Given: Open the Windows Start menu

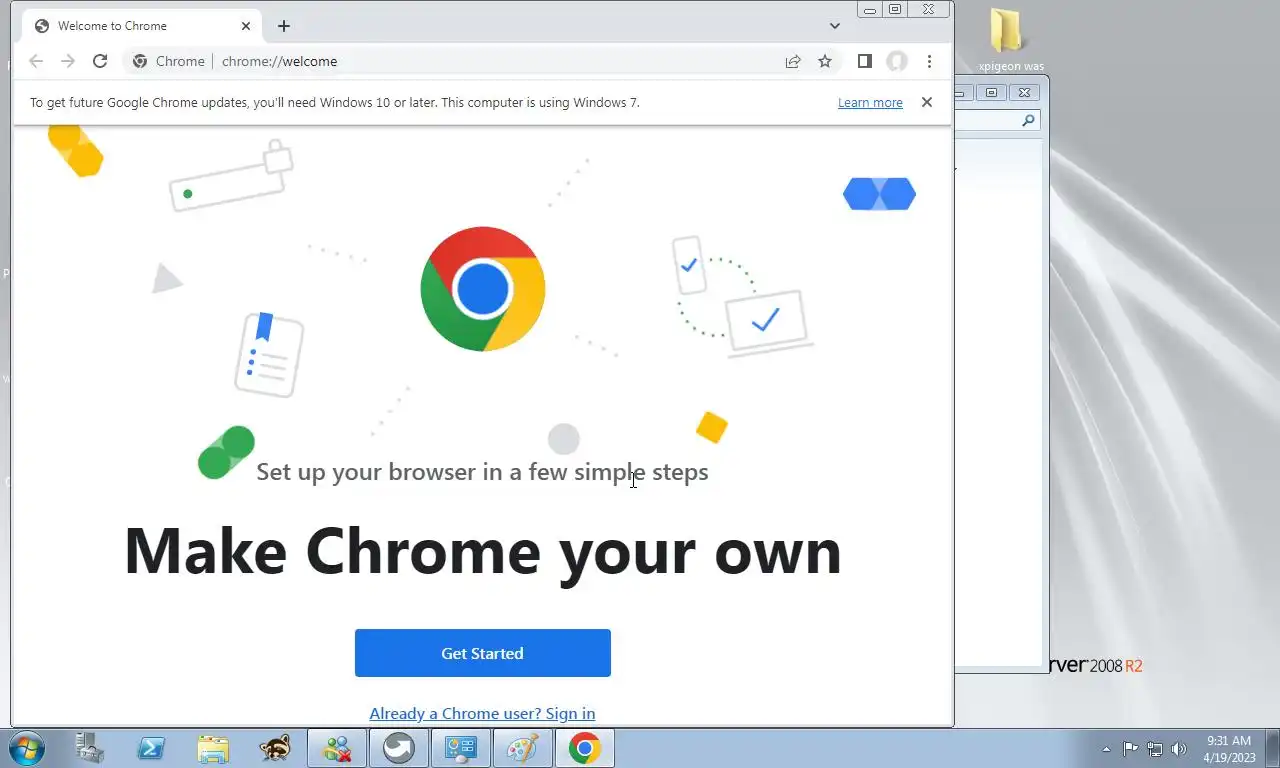Looking at the screenshot, I should pyautogui.click(x=27, y=748).
